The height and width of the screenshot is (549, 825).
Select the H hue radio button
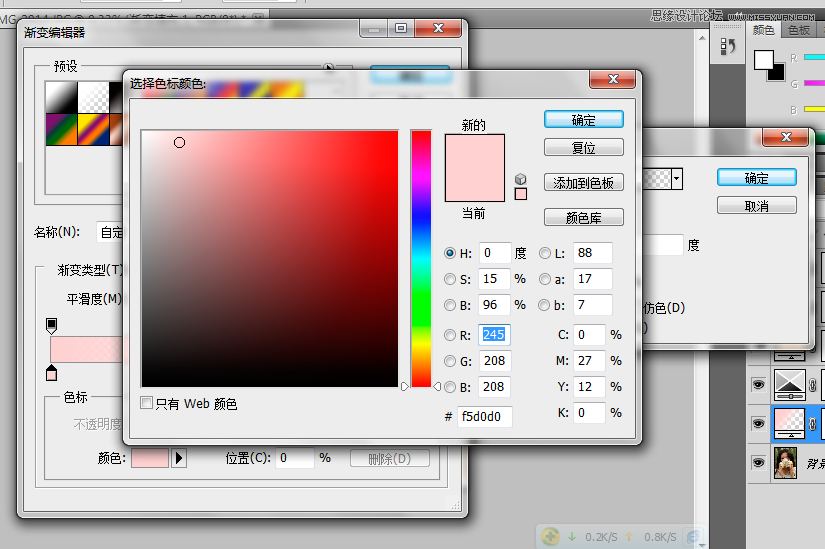coord(450,253)
